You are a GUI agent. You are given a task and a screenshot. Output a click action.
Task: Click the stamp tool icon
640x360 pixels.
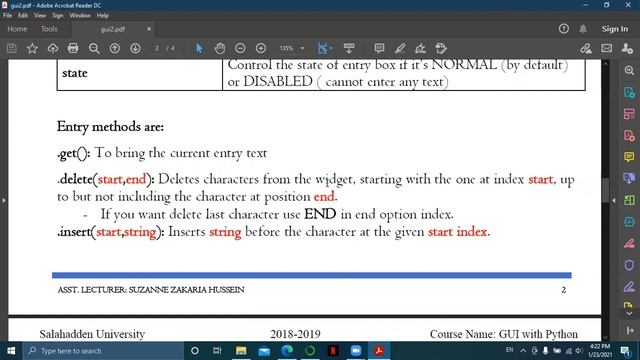(441, 48)
